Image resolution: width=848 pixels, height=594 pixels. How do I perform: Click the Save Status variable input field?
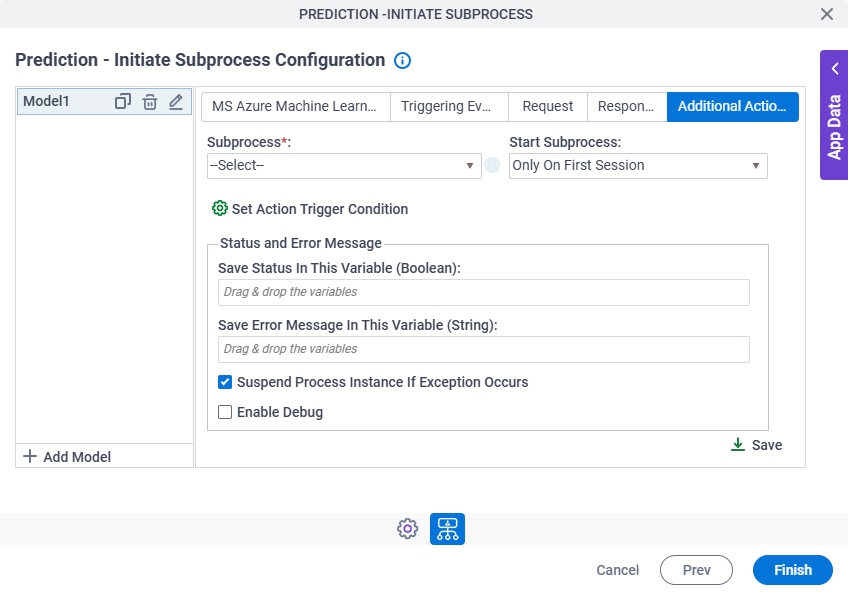[x=483, y=292]
